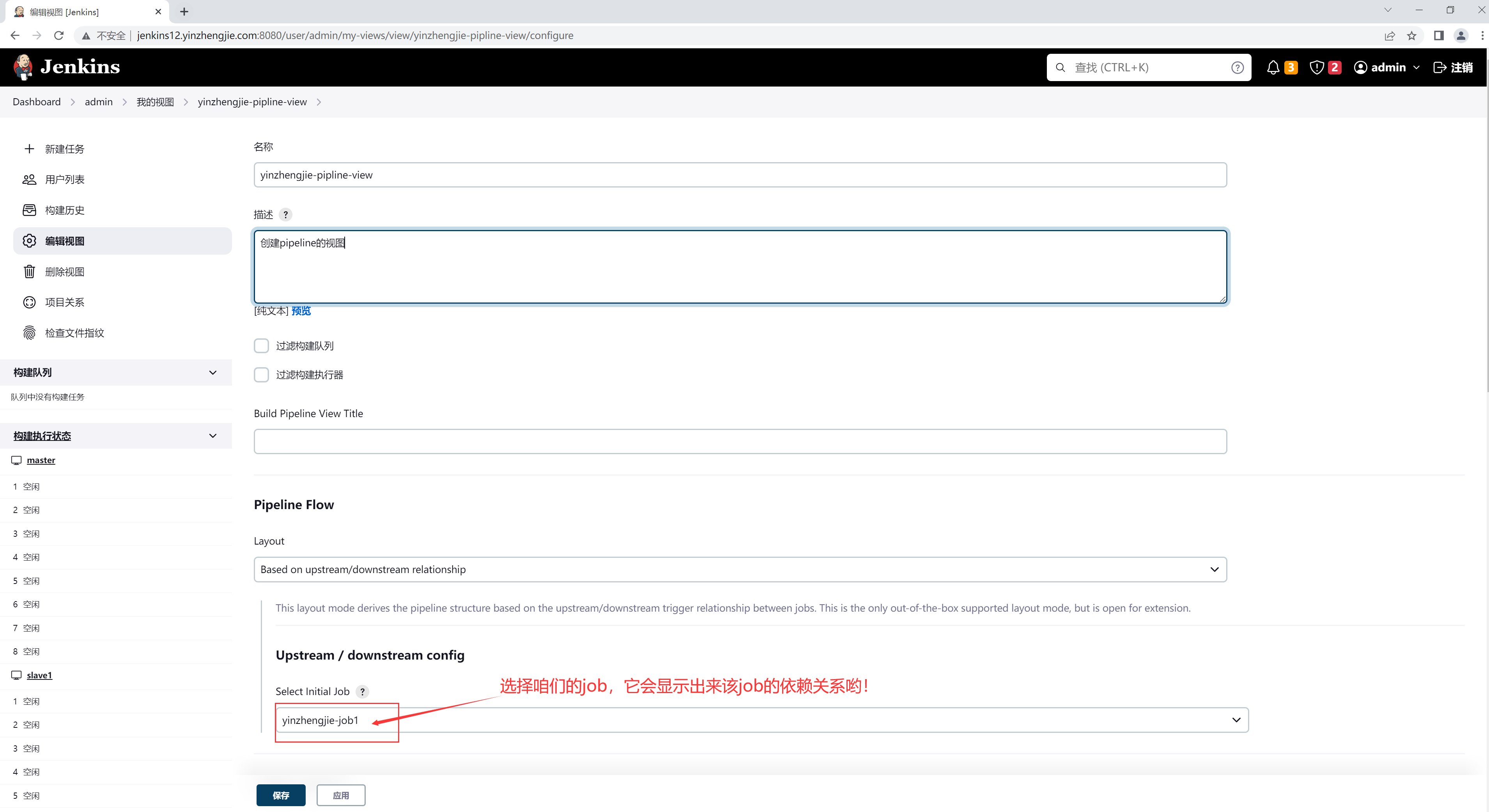Click the 描述 help question mark

(x=285, y=214)
